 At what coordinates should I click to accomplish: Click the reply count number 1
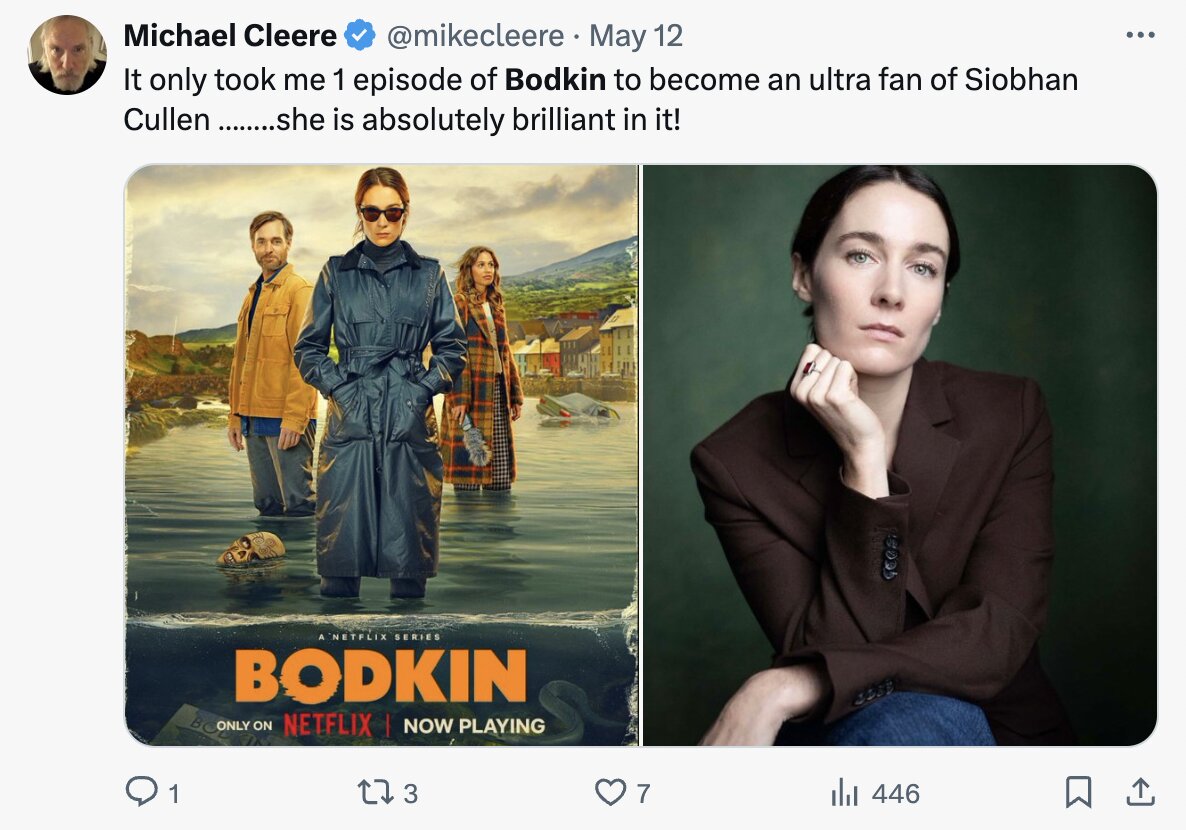click(x=174, y=794)
